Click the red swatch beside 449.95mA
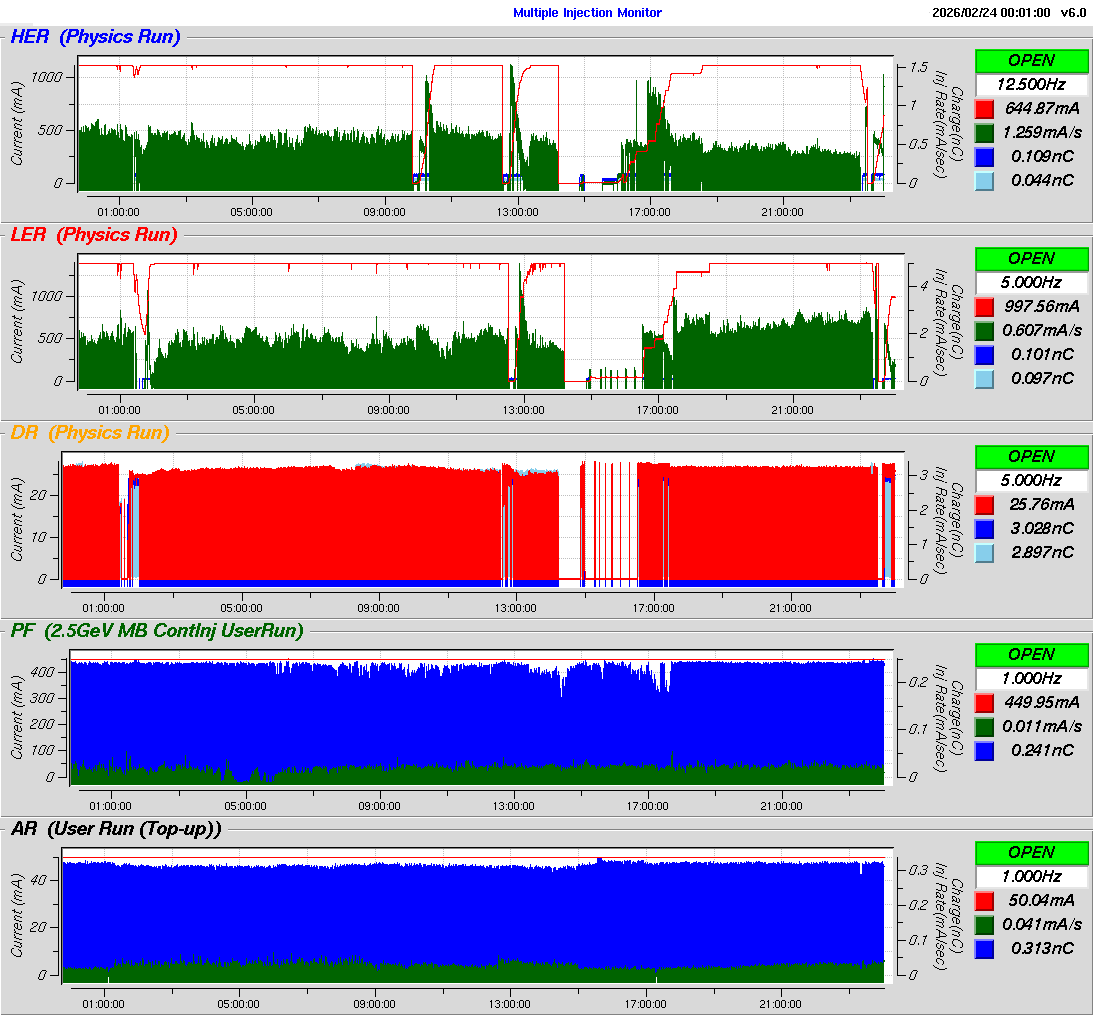 [x=984, y=703]
